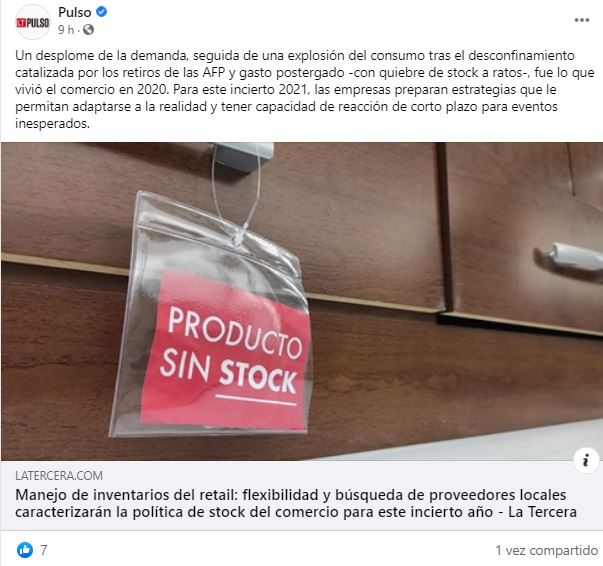Open the 'Manejo de inventarios del retail' headline
The width and height of the screenshot is (603, 566).
click(296, 503)
